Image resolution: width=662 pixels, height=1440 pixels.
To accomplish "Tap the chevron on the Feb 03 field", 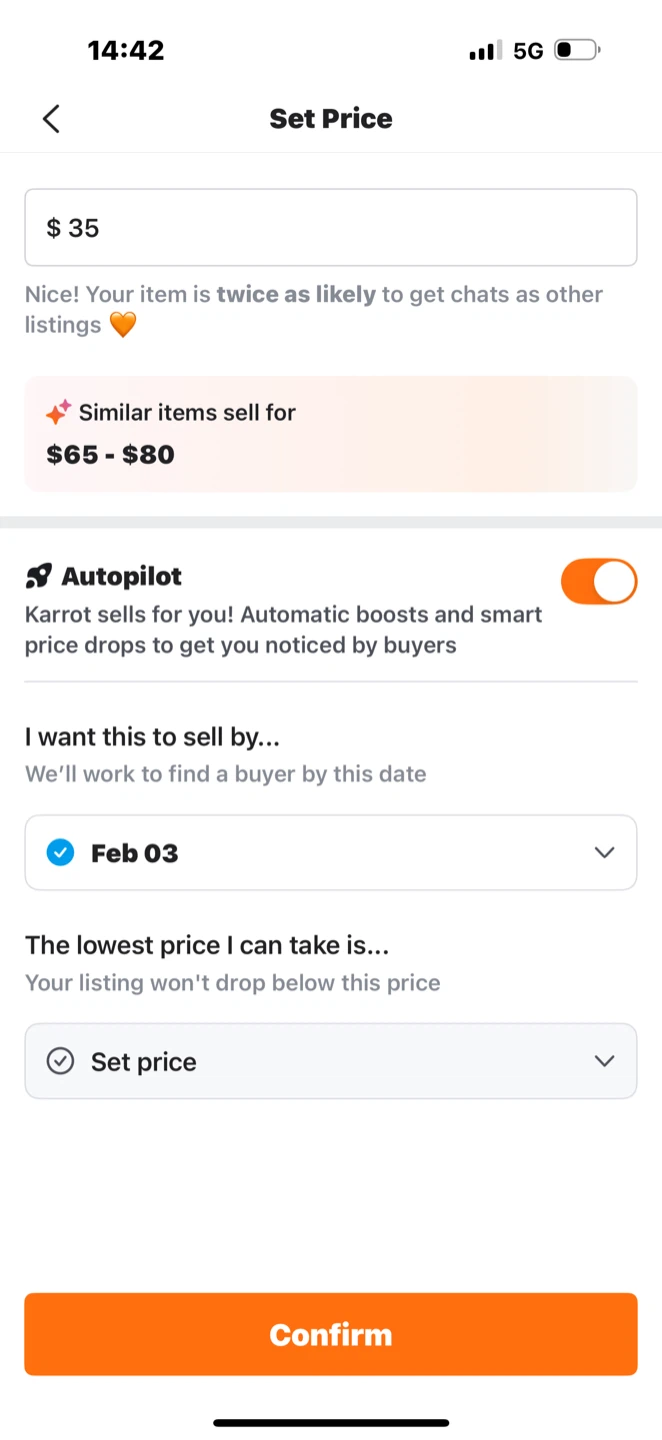I will pos(604,853).
